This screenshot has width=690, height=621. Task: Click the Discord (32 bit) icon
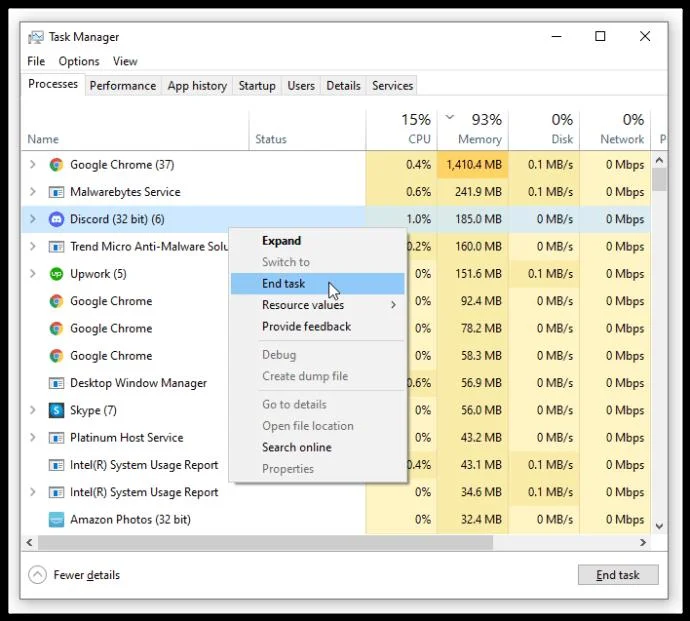[x=56, y=219]
